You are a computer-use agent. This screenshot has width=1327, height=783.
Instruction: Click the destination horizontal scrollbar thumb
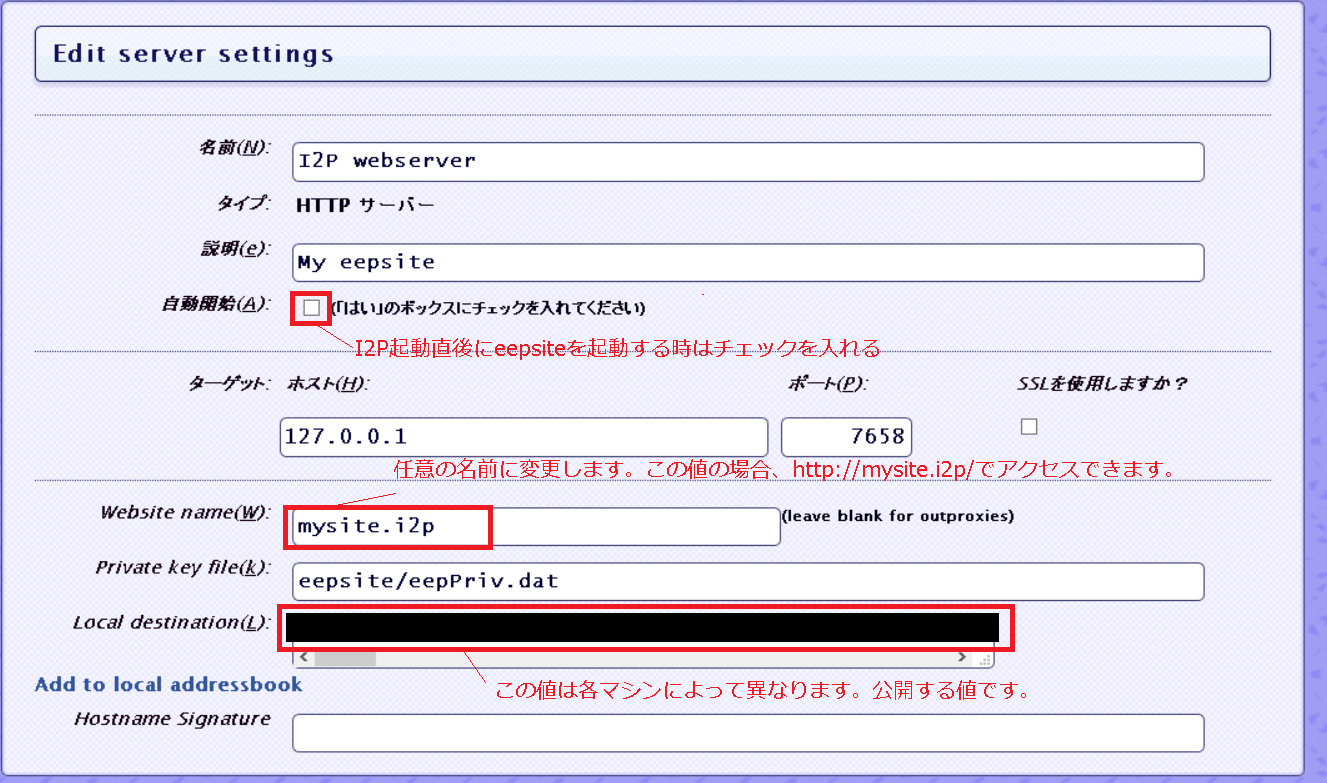(345, 658)
